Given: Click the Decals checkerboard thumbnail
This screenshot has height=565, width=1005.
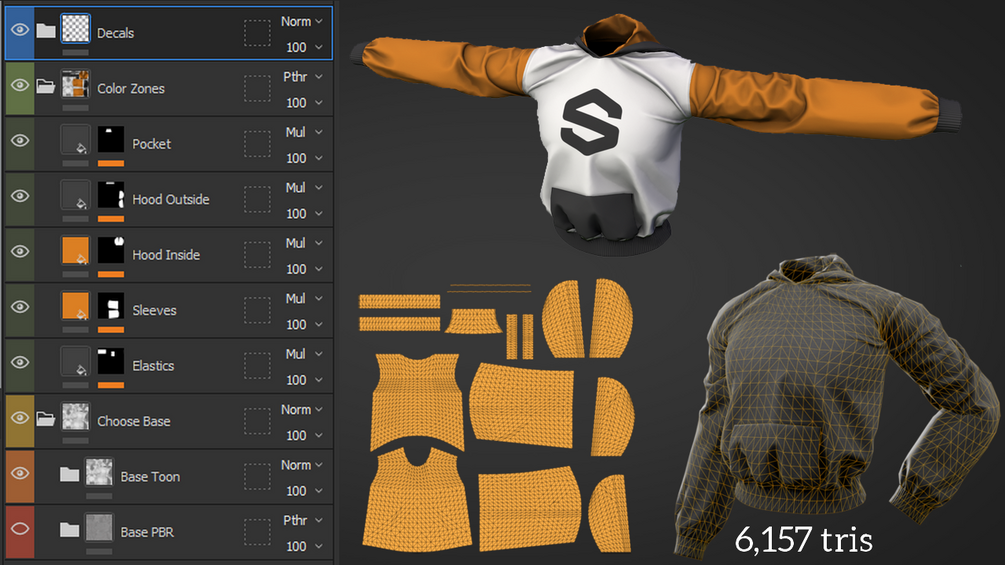Looking at the screenshot, I should (75, 29).
